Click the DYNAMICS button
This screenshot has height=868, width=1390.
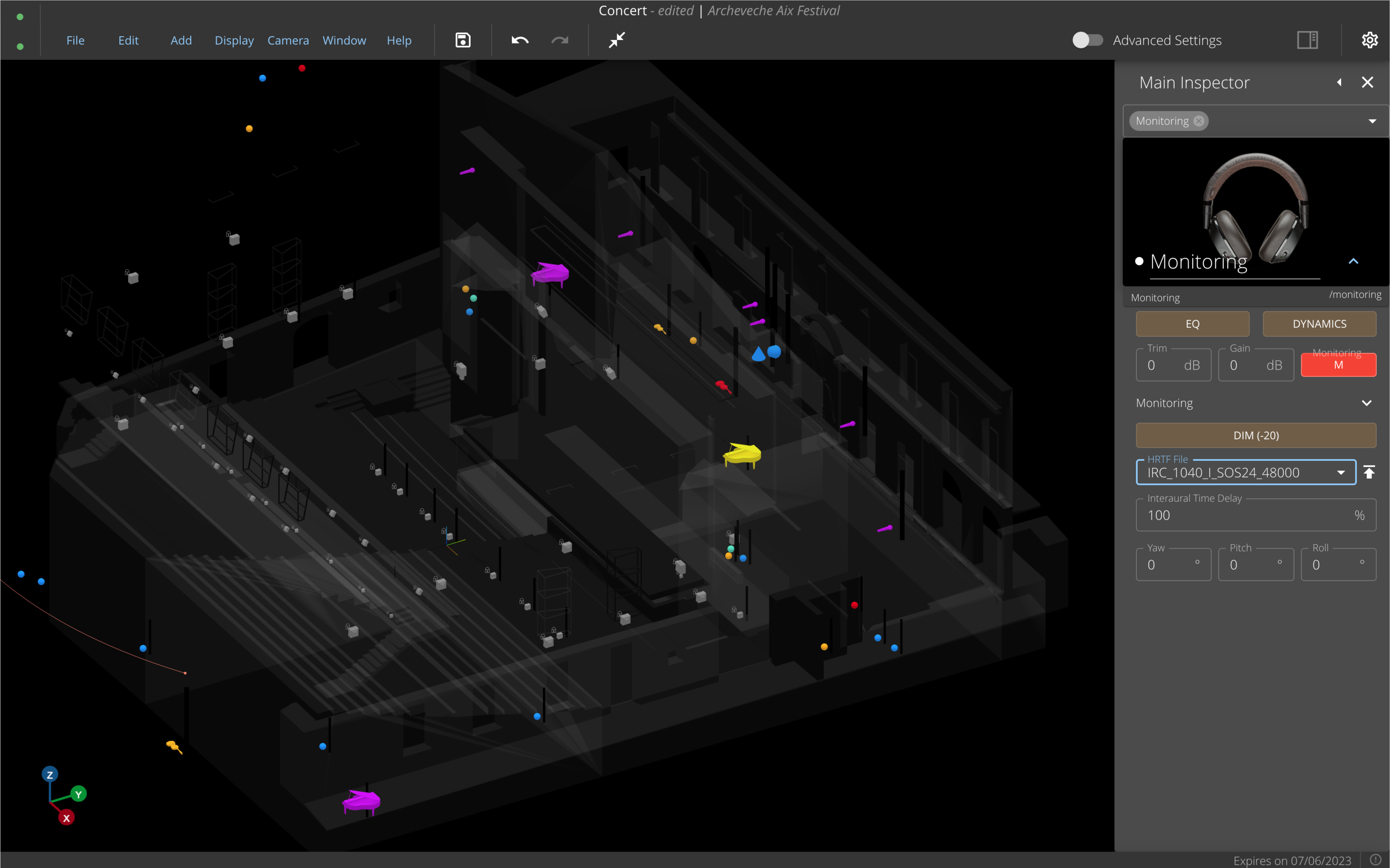tap(1319, 324)
